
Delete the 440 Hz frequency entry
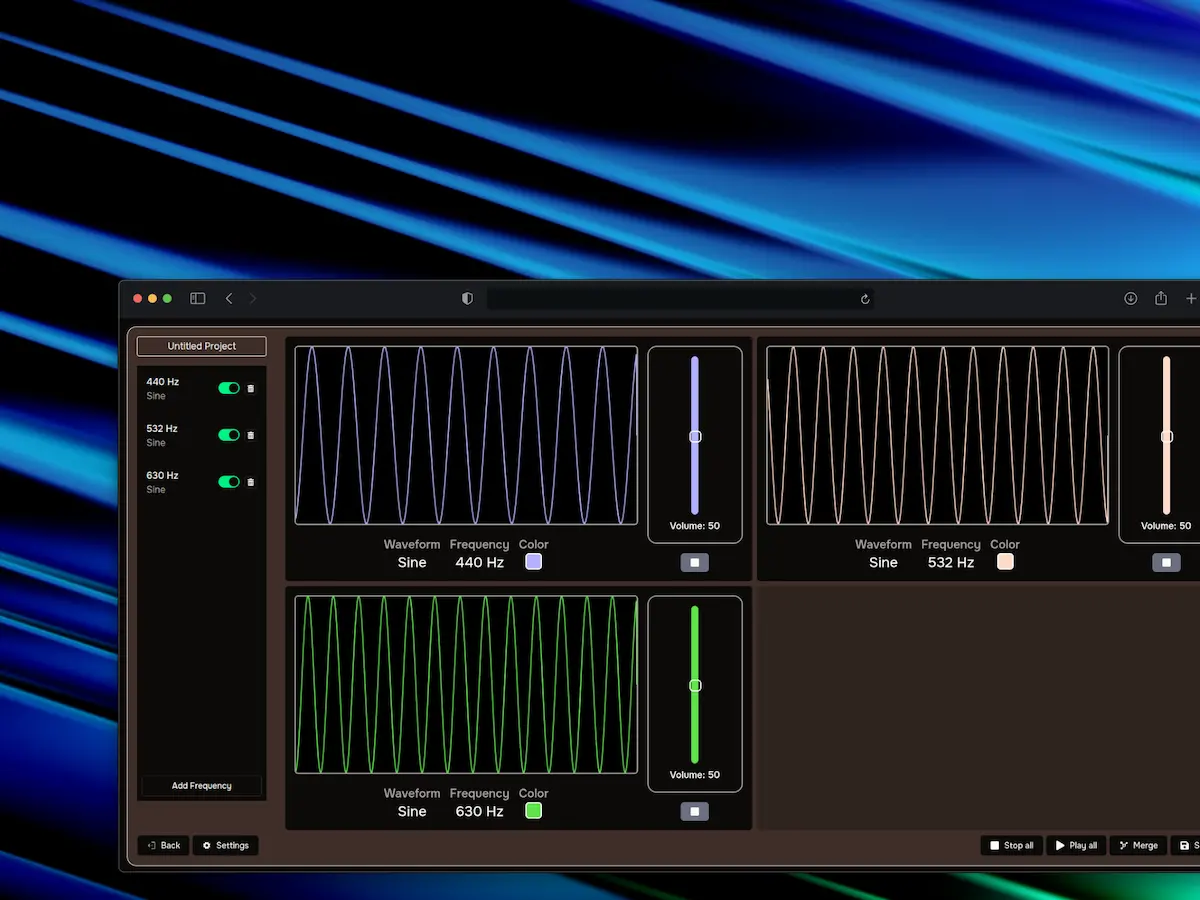pos(250,388)
